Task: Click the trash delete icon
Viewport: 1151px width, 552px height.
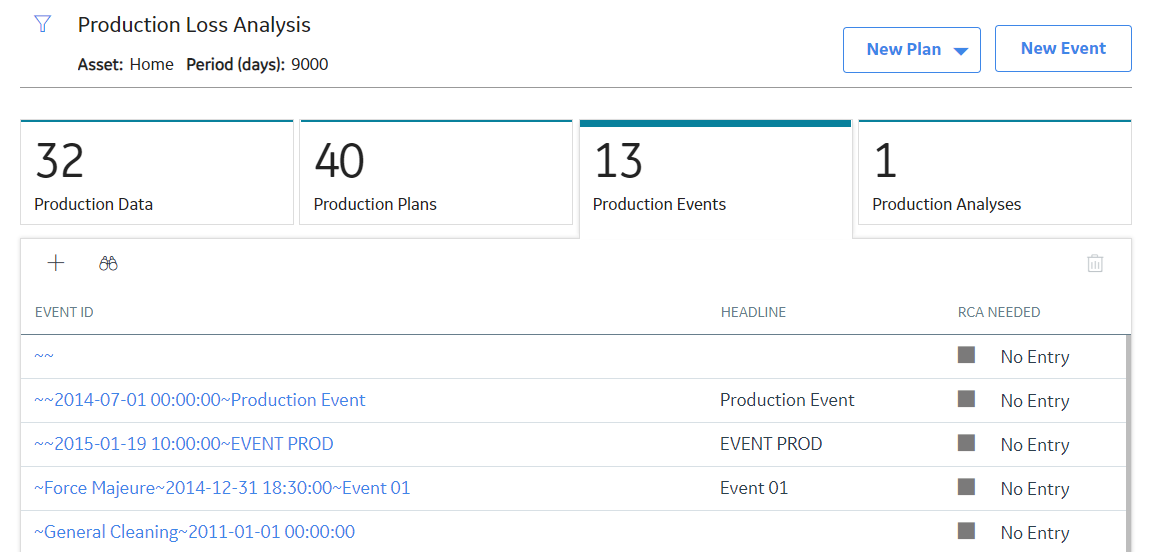Action: (1095, 264)
